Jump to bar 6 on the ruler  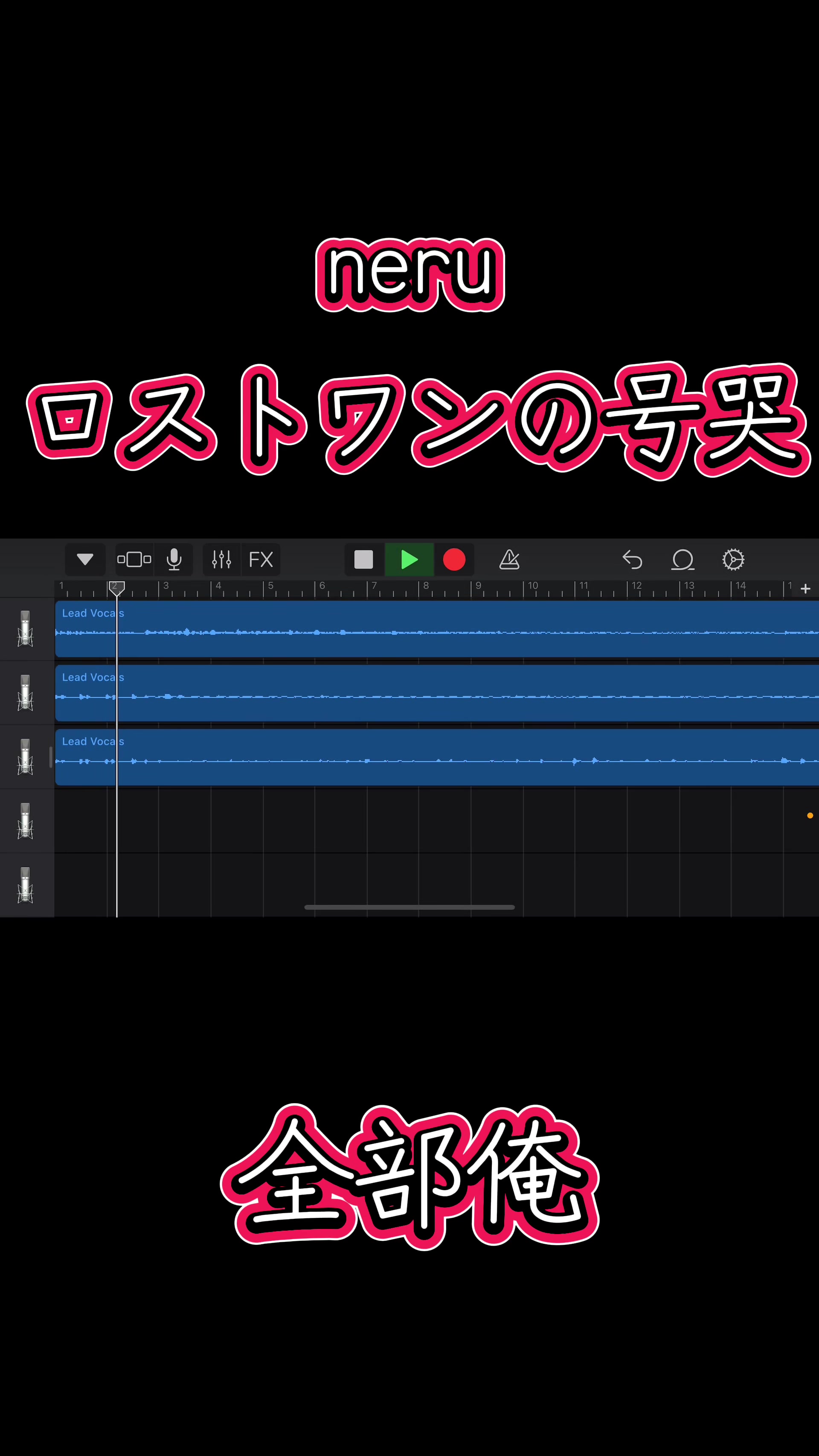pos(322,585)
